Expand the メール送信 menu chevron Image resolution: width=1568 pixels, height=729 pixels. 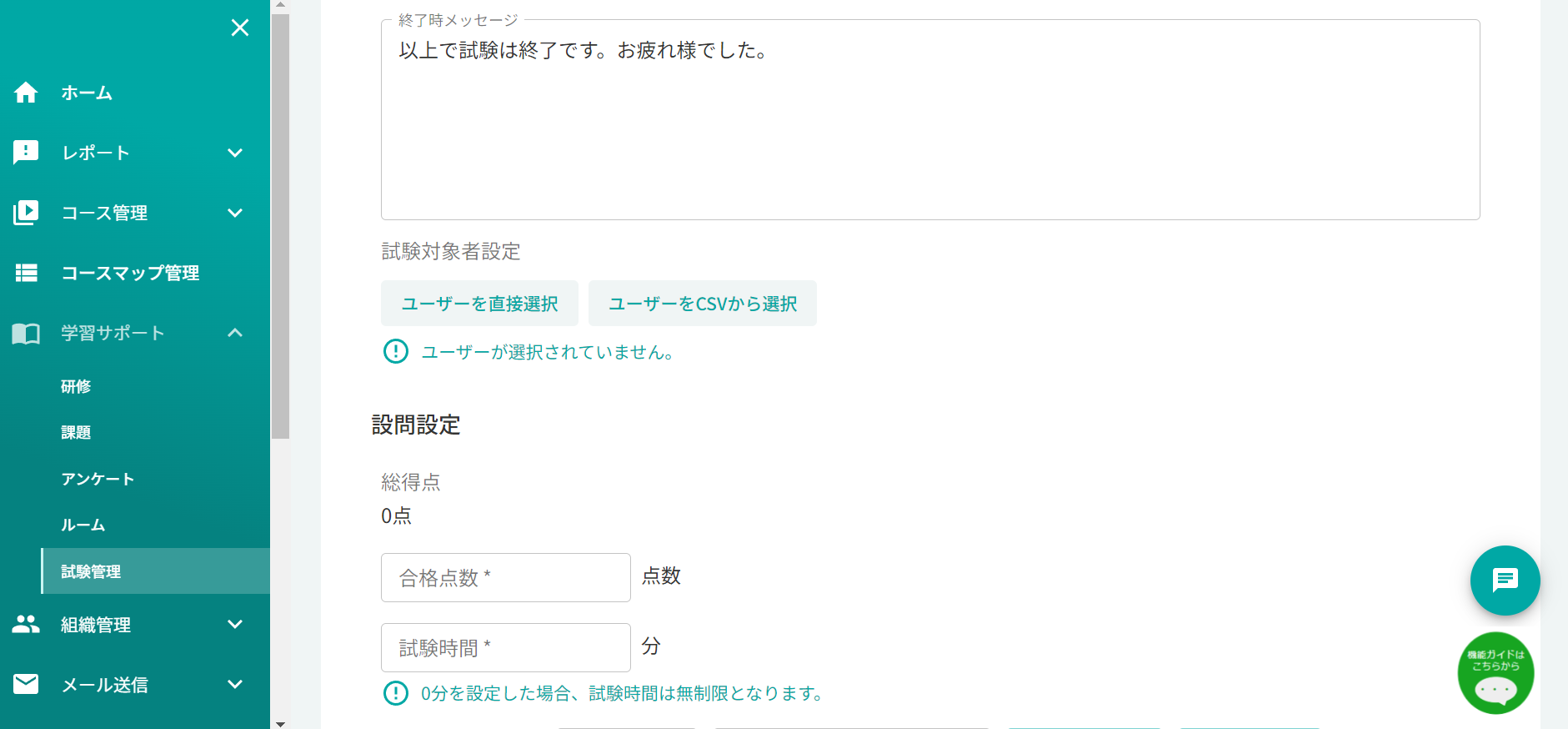(x=235, y=684)
